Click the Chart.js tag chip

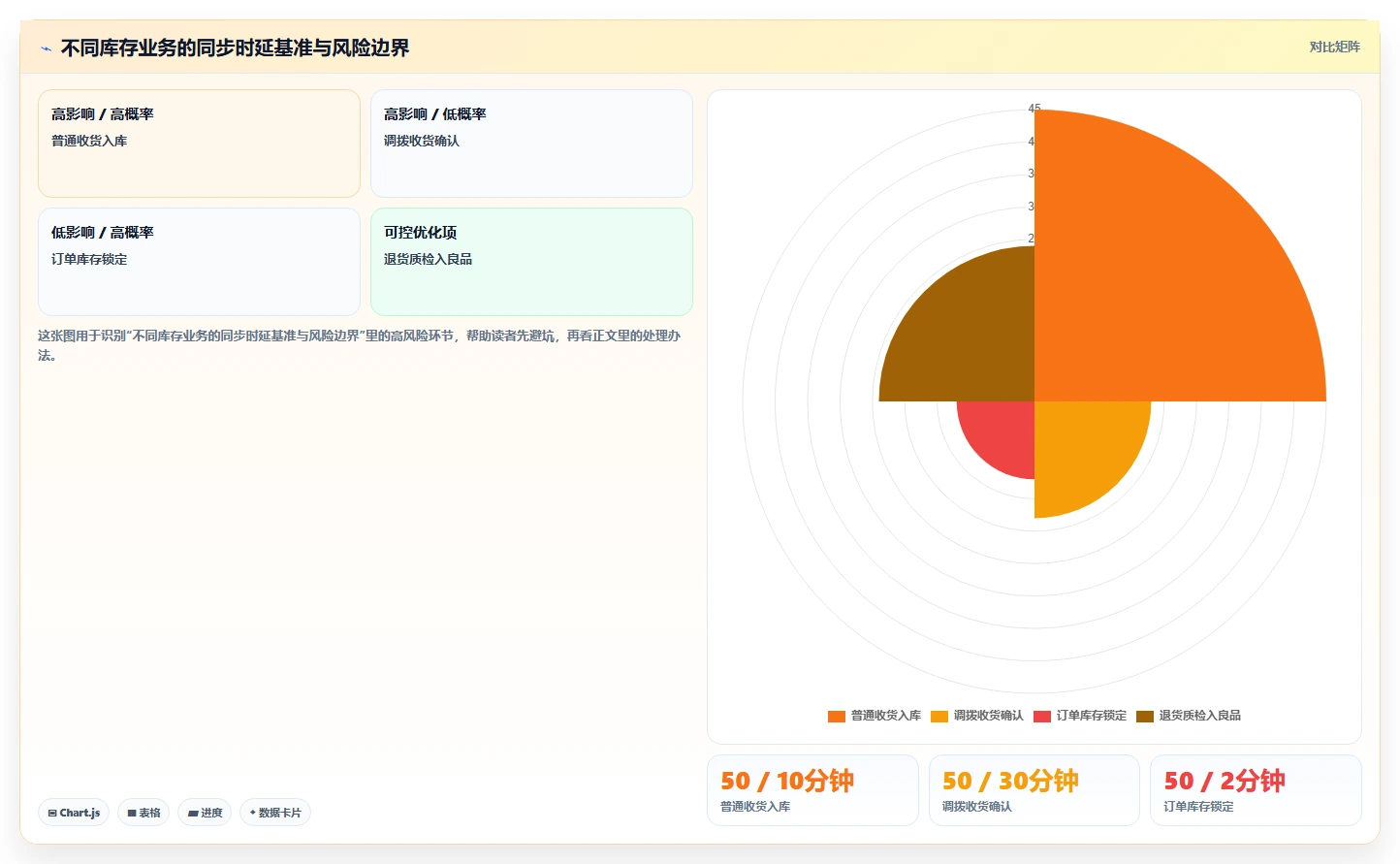74,813
